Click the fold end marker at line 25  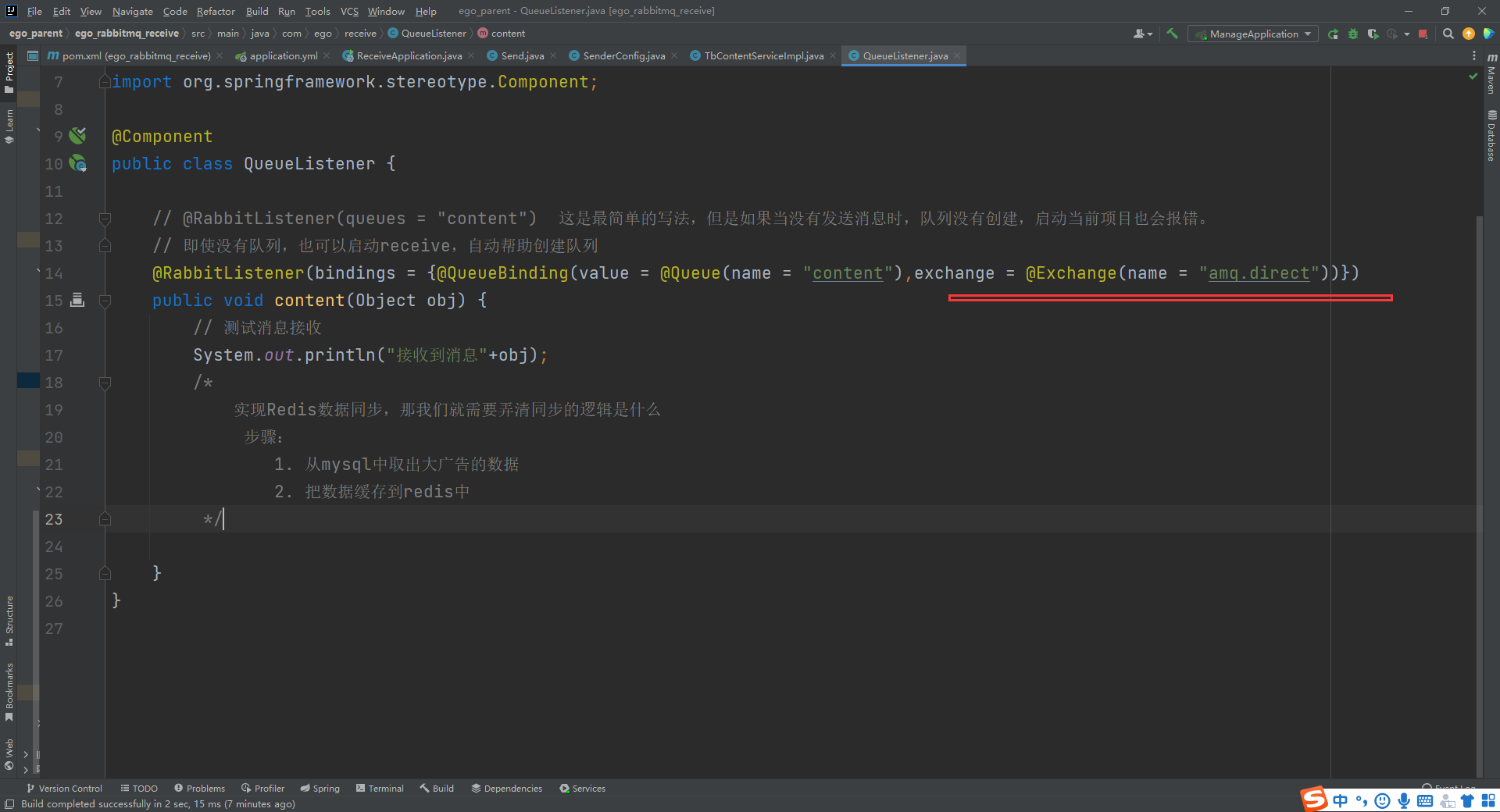click(x=105, y=574)
